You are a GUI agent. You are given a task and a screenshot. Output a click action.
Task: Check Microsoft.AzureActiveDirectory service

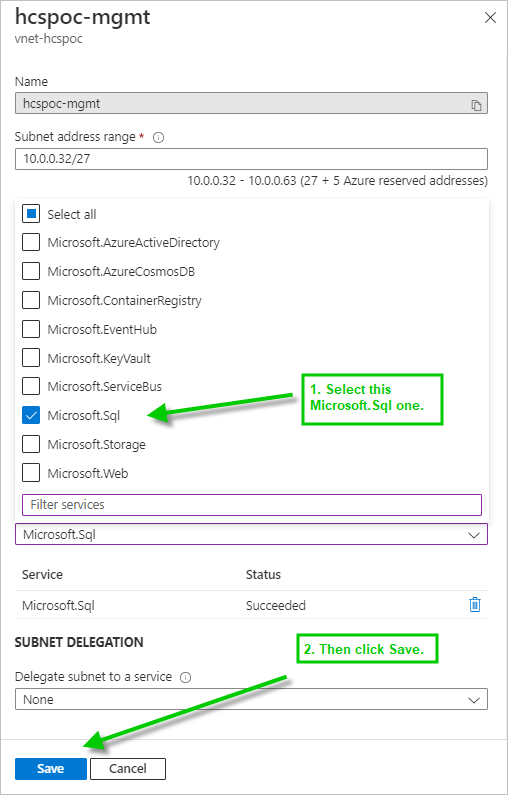pyautogui.click(x=31, y=243)
